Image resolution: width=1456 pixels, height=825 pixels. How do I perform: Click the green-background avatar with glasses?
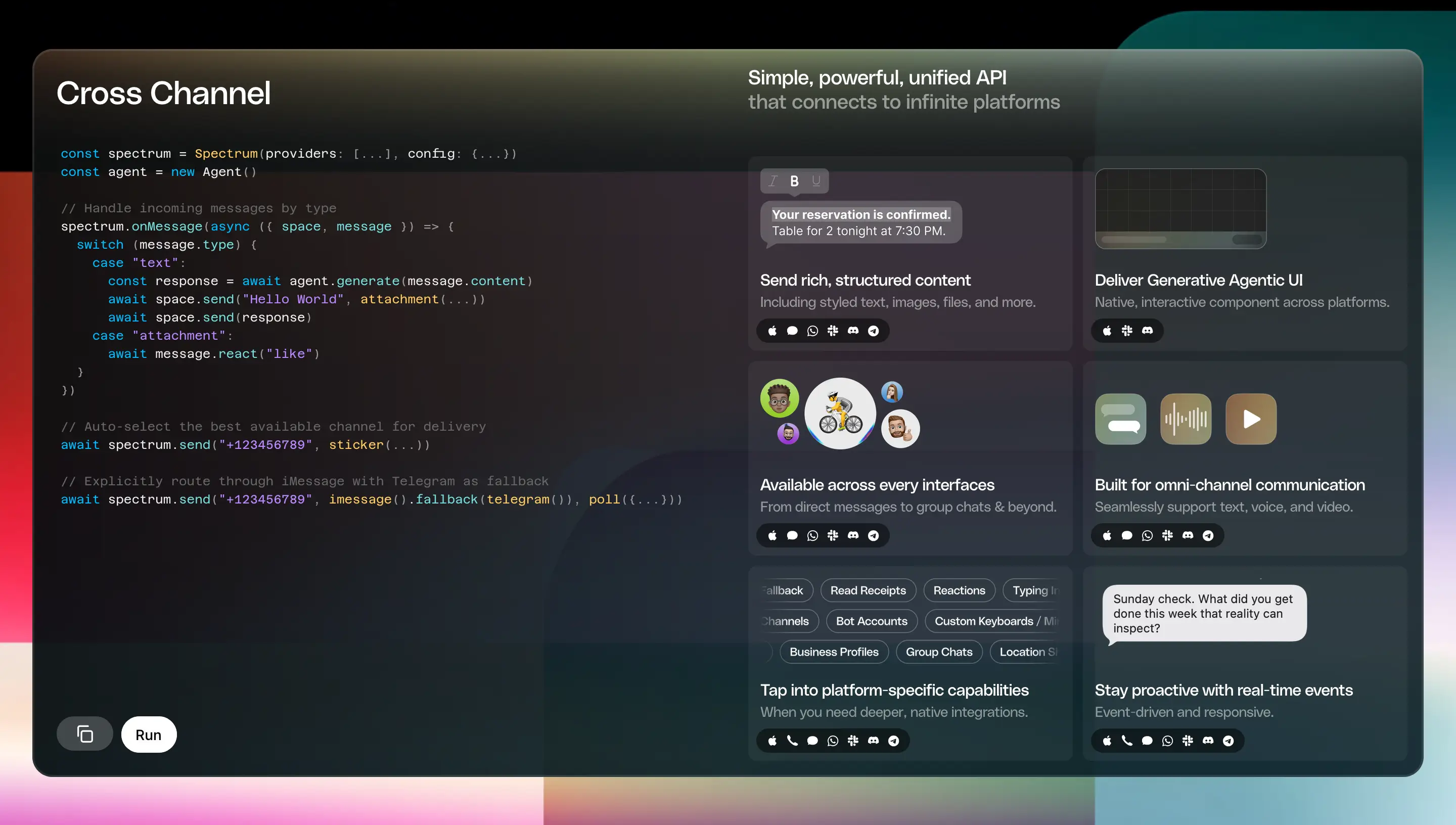(780, 398)
